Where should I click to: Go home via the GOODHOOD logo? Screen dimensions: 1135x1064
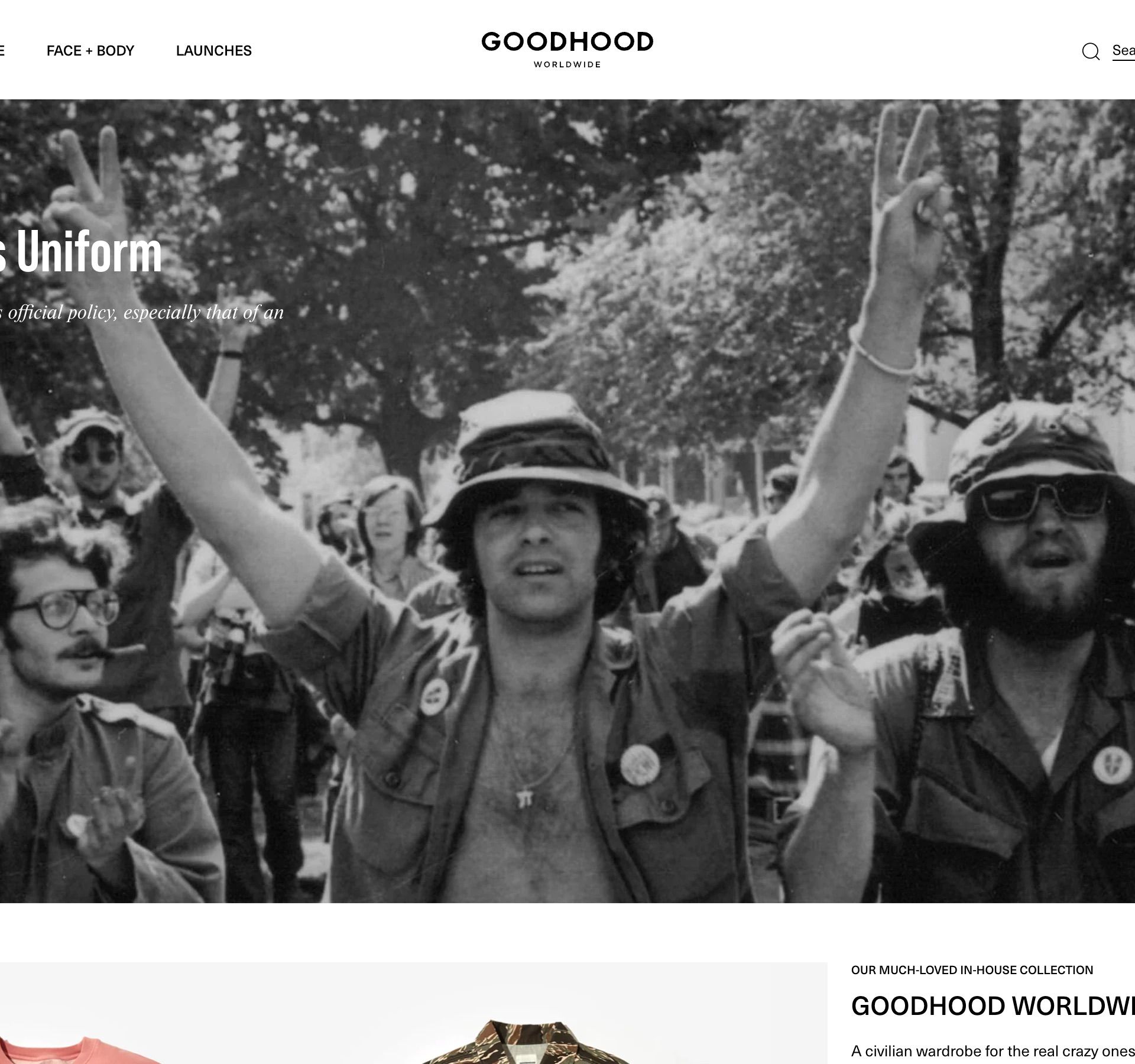567,50
